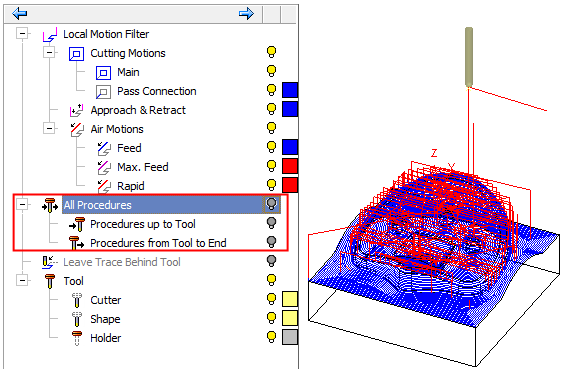The image size is (563, 369).
Task: Click the right blue arrow button
Action: pyautogui.click(x=246, y=14)
